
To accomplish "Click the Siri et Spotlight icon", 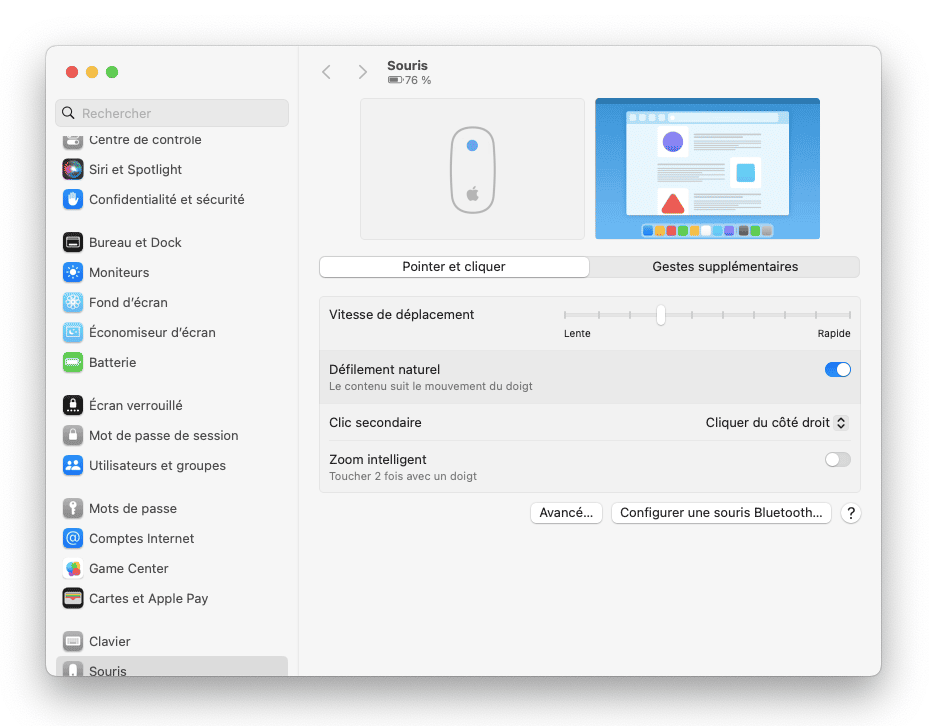I will click(x=73, y=169).
